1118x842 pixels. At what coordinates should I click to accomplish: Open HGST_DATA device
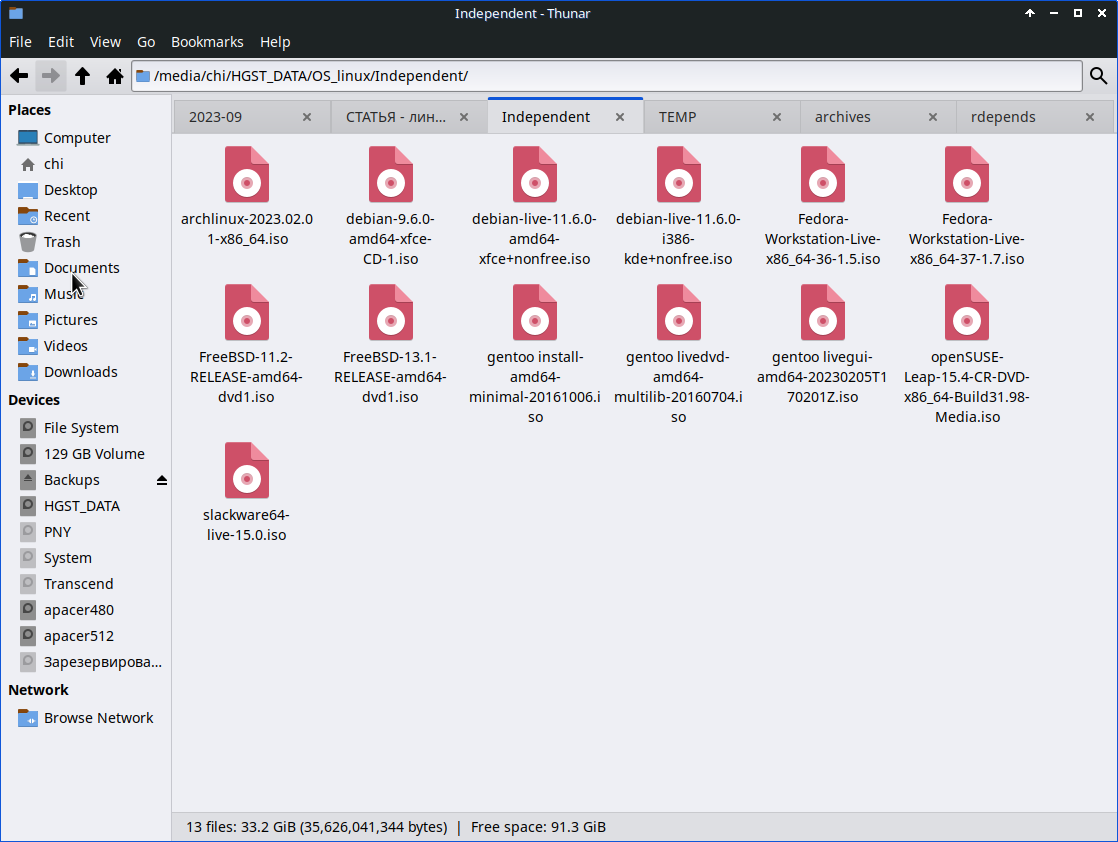pyautogui.click(x=86, y=506)
